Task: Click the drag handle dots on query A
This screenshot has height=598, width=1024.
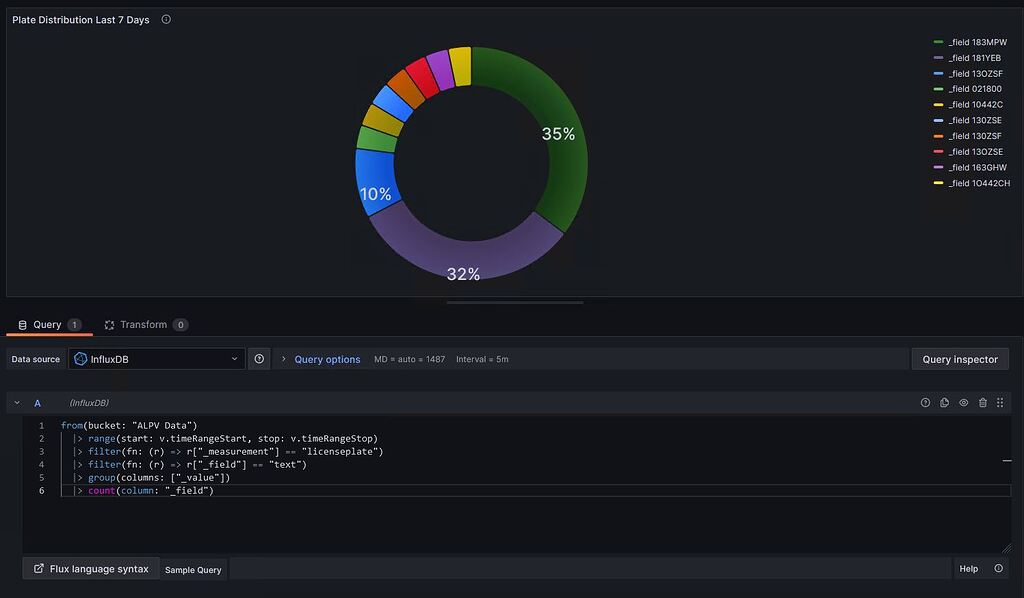Action: click(x=1000, y=402)
